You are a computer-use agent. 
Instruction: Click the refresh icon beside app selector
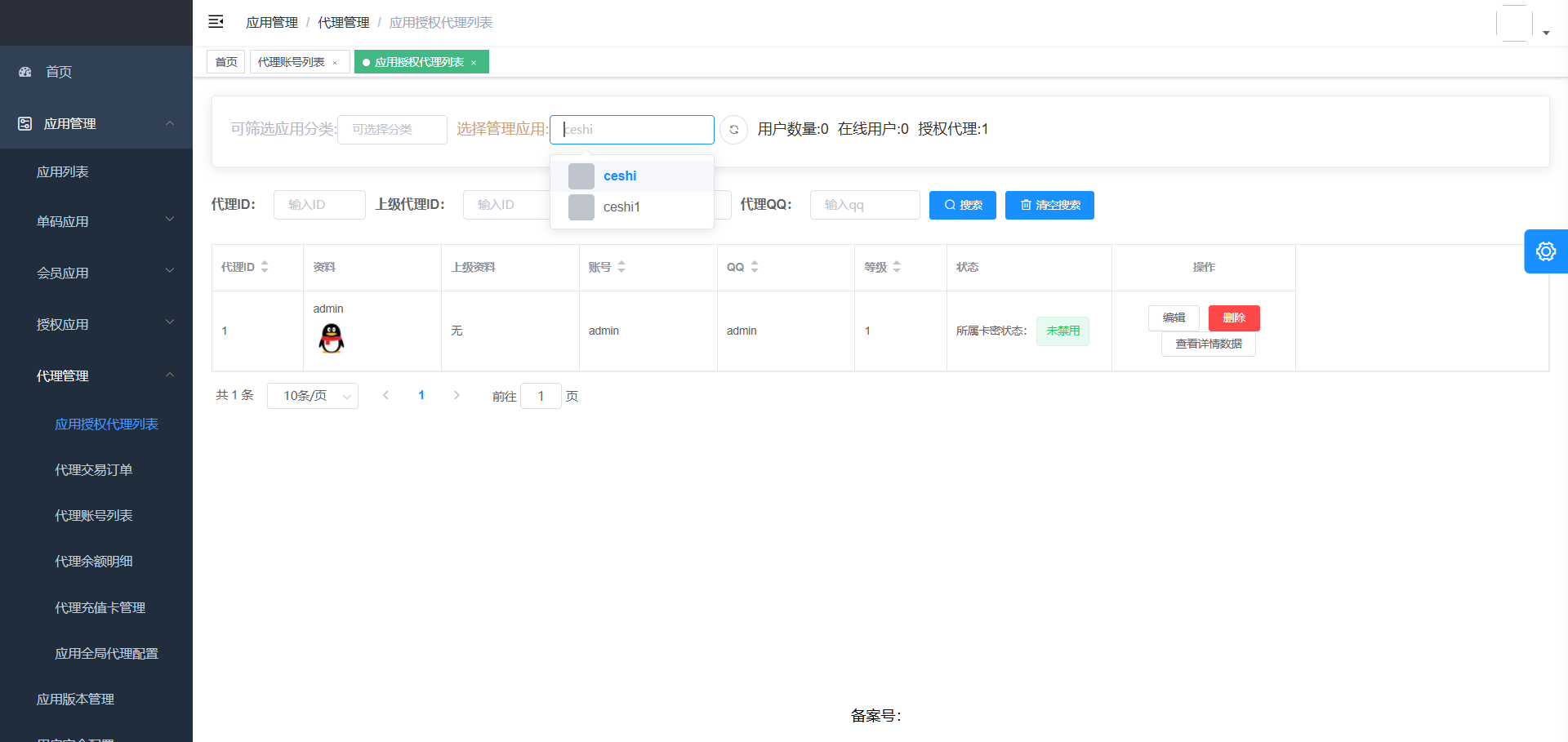(733, 129)
